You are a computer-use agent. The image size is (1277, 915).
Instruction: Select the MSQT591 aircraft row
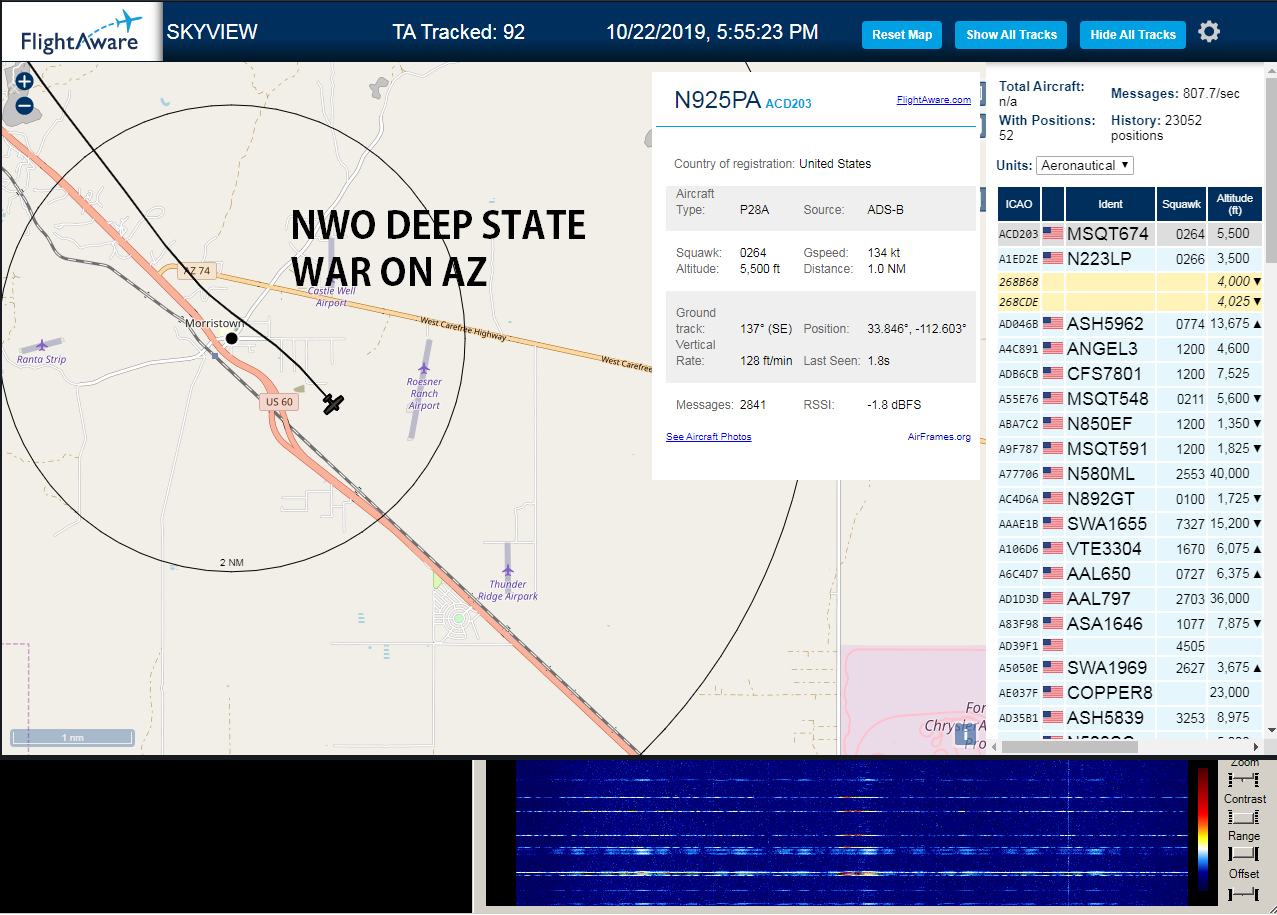1130,448
